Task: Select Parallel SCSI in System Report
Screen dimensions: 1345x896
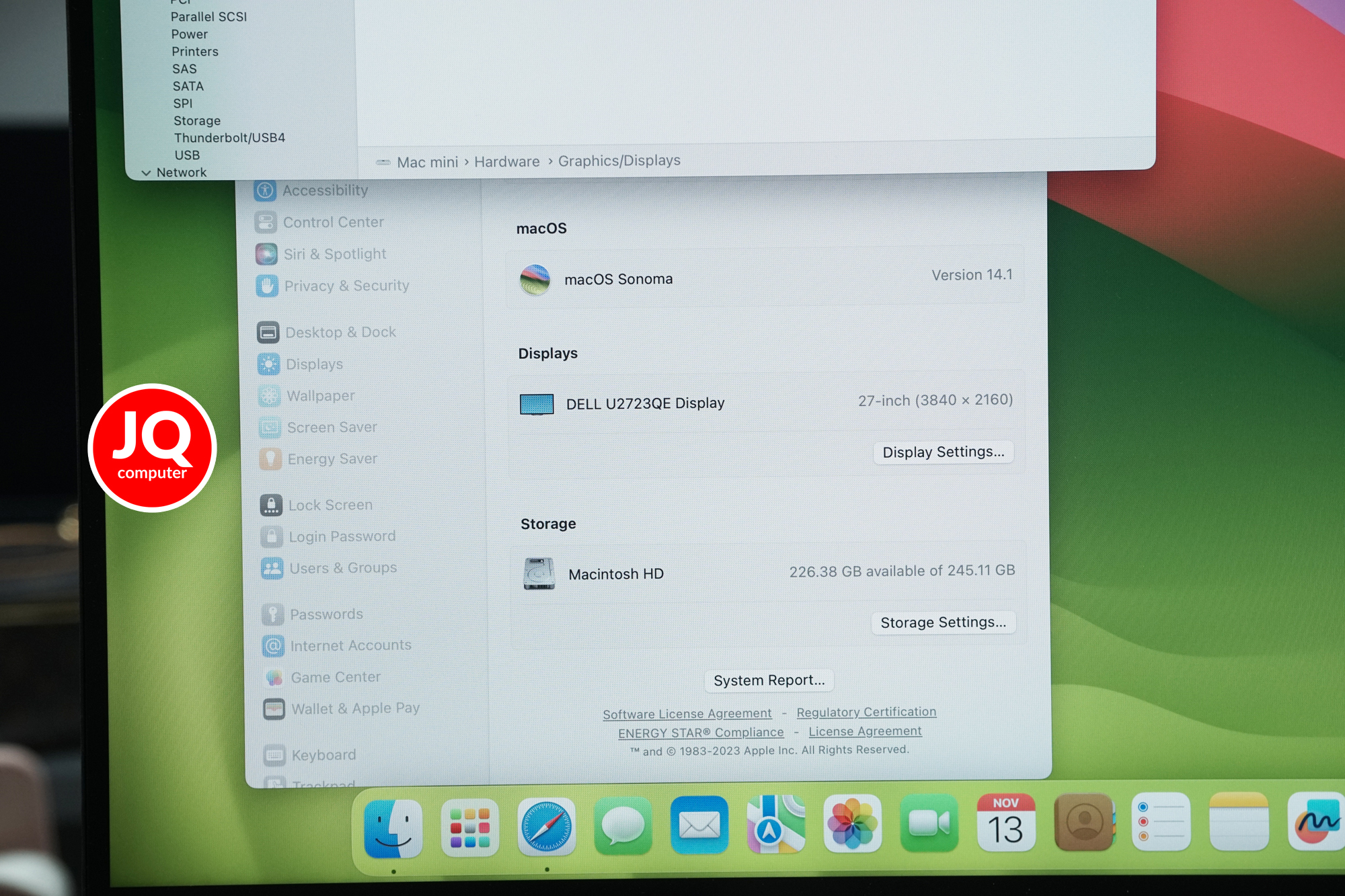Action: pyautogui.click(x=208, y=17)
